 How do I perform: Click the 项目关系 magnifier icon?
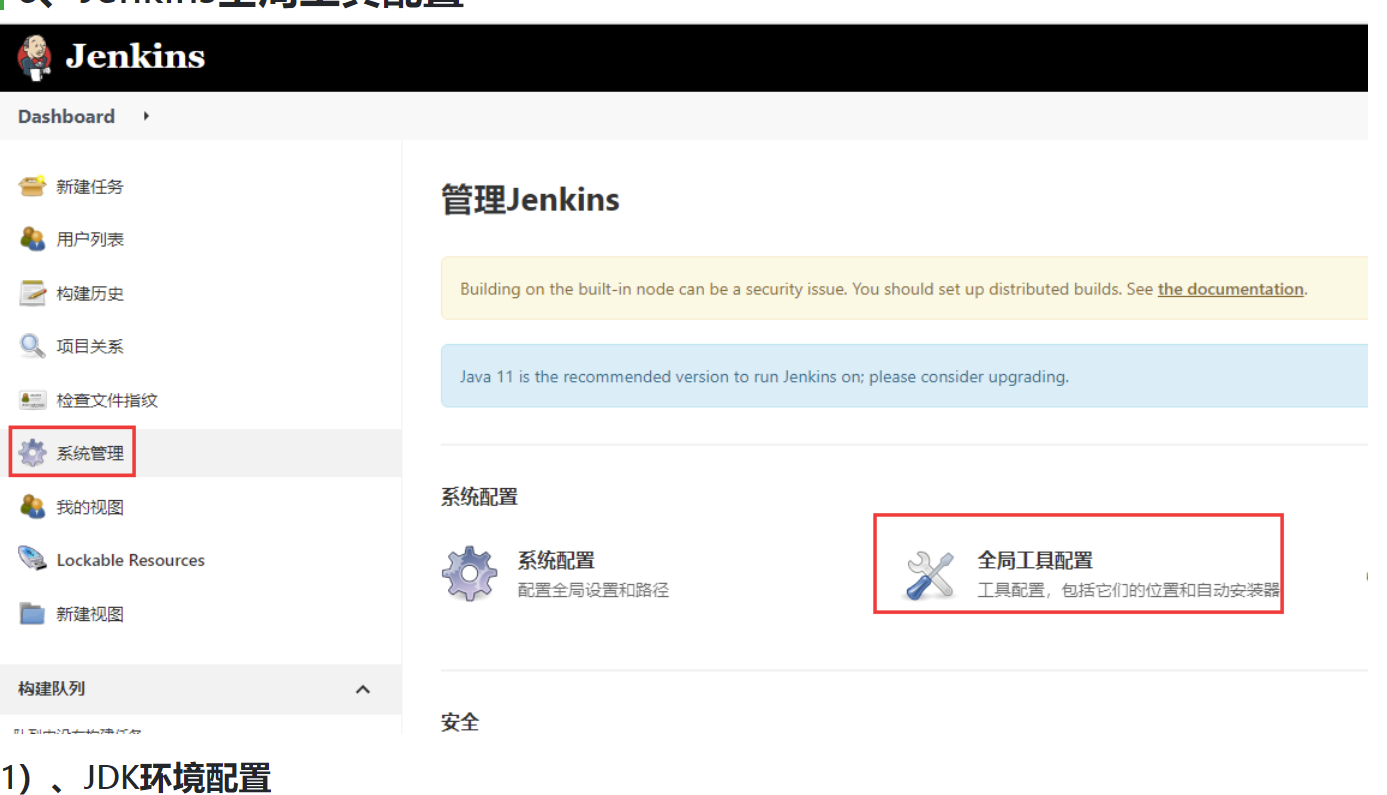tap(33, 346)
